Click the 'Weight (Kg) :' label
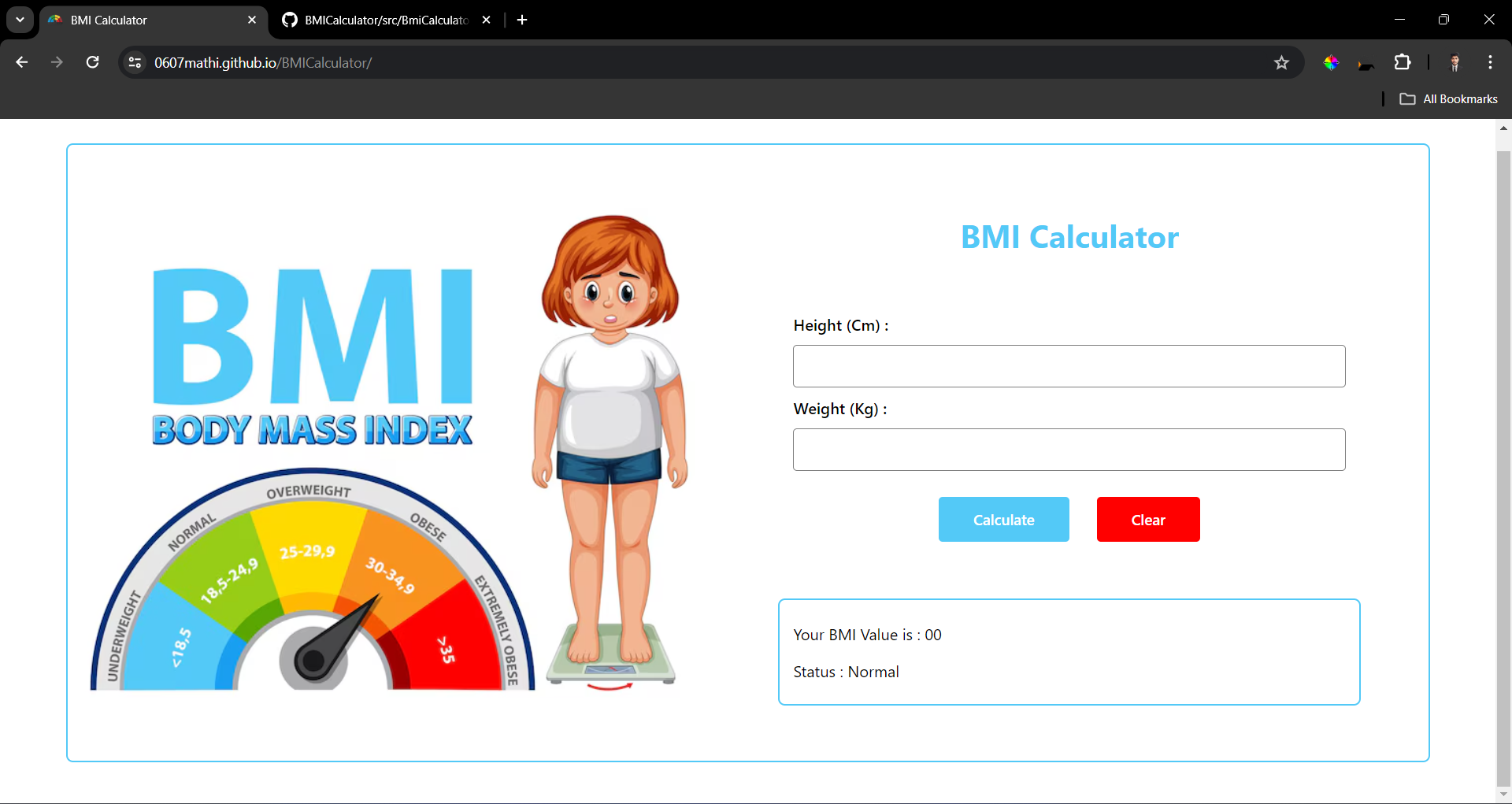This screenshot has width=1512, height=804. click(840, 409)
